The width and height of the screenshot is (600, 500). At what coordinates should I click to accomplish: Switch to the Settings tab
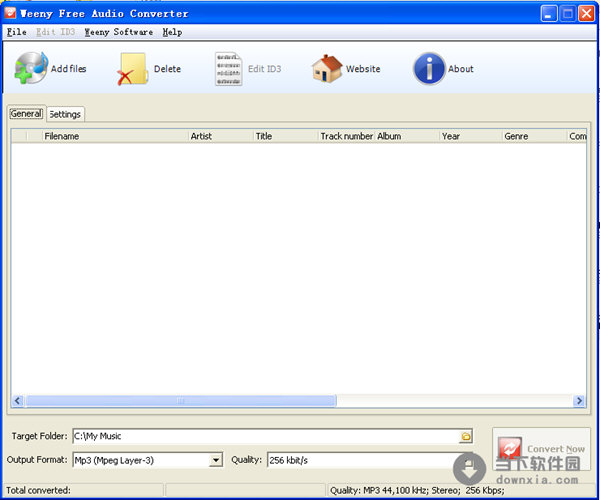coord(65,114)
